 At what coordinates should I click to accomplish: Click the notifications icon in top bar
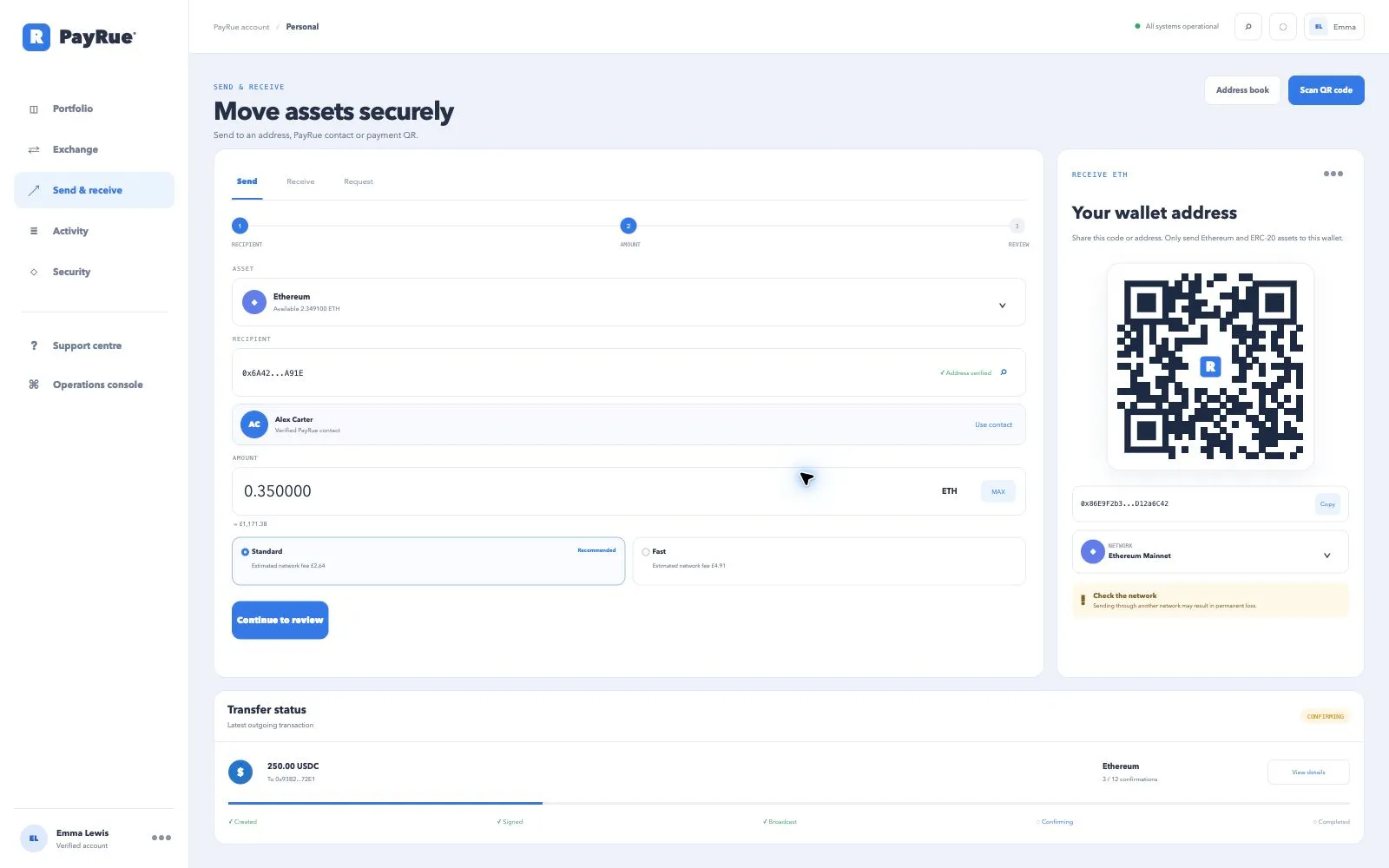click(x=1283, y=27)
